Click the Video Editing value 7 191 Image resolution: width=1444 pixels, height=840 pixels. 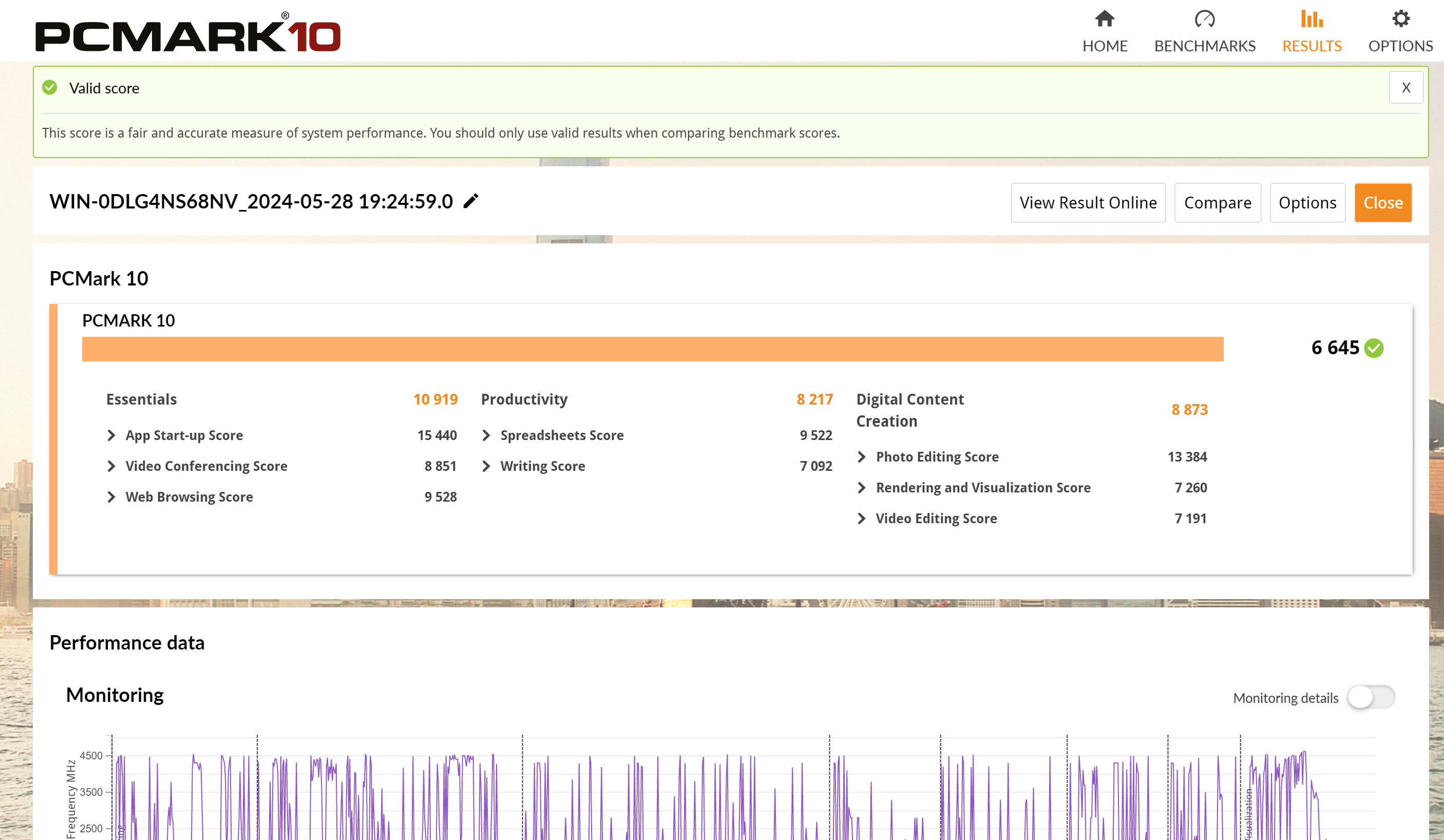point(1191,519)
